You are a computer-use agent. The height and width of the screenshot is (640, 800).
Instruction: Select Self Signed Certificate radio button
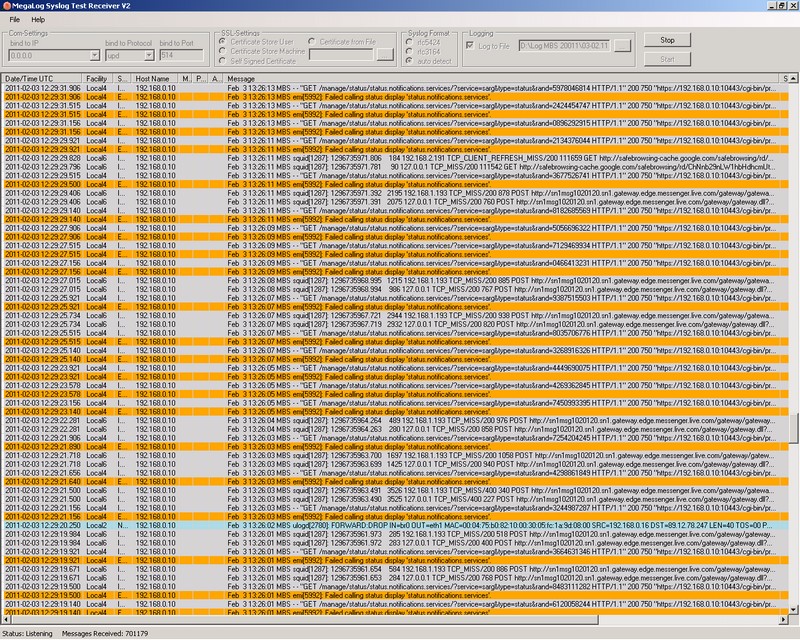[x=222, y=61]
